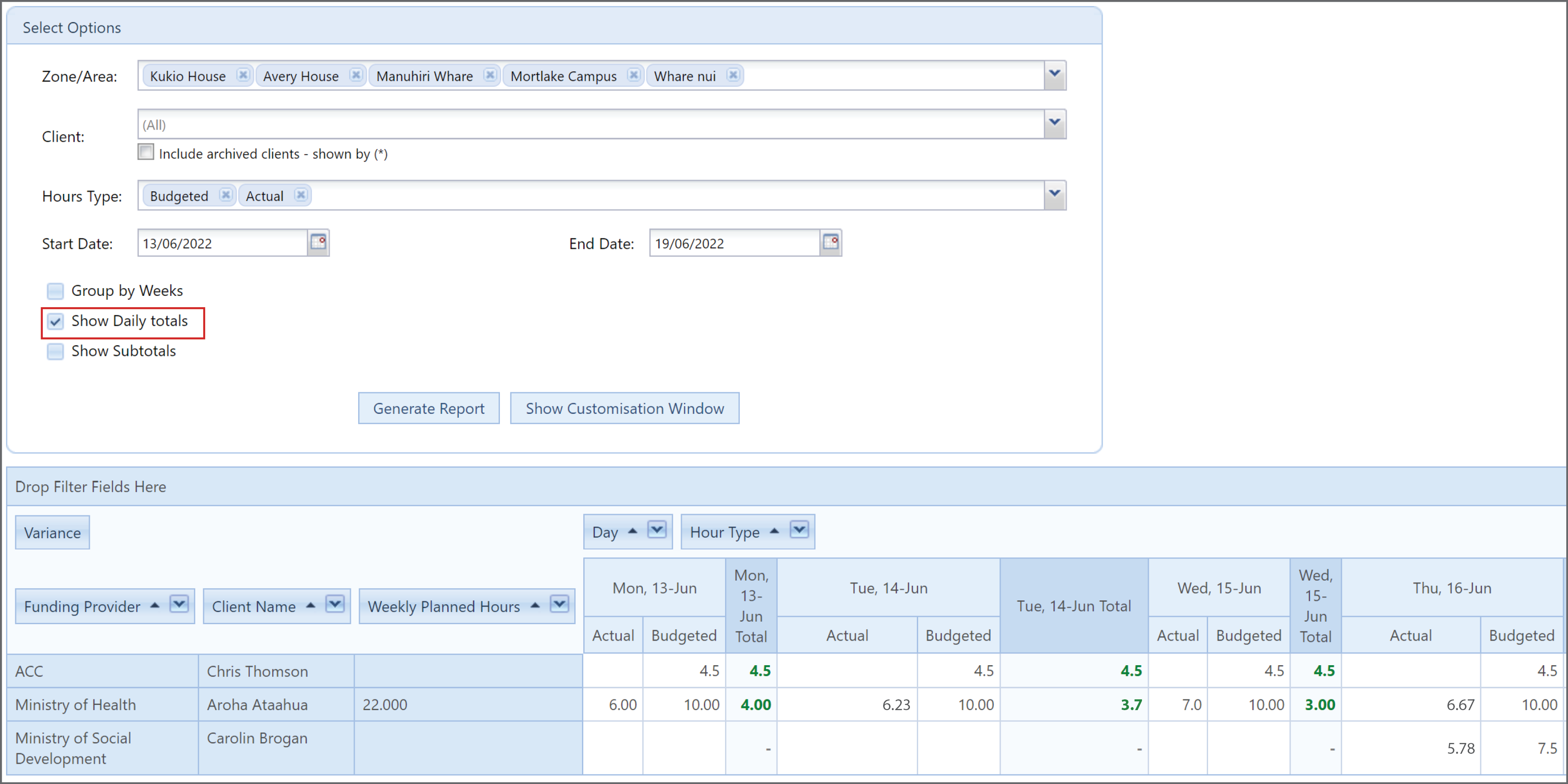Image resolution: width=1568 pixels, height=784 pixels.
Task: Click Show Customisation Window button
Action: click(624, 408)
